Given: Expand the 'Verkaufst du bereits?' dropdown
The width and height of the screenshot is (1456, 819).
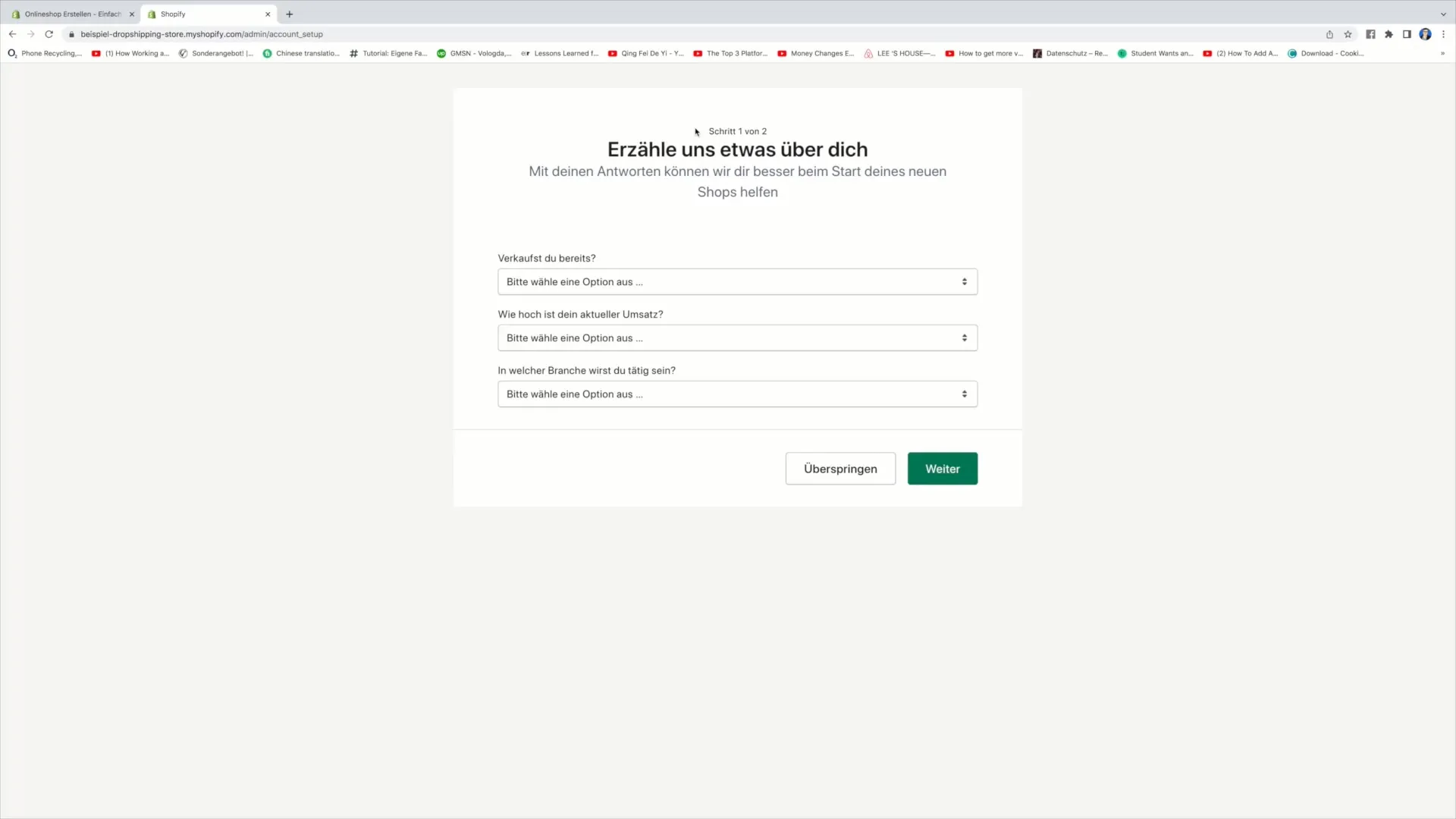Looking at the screenshot, I should (x=737, y=281).
